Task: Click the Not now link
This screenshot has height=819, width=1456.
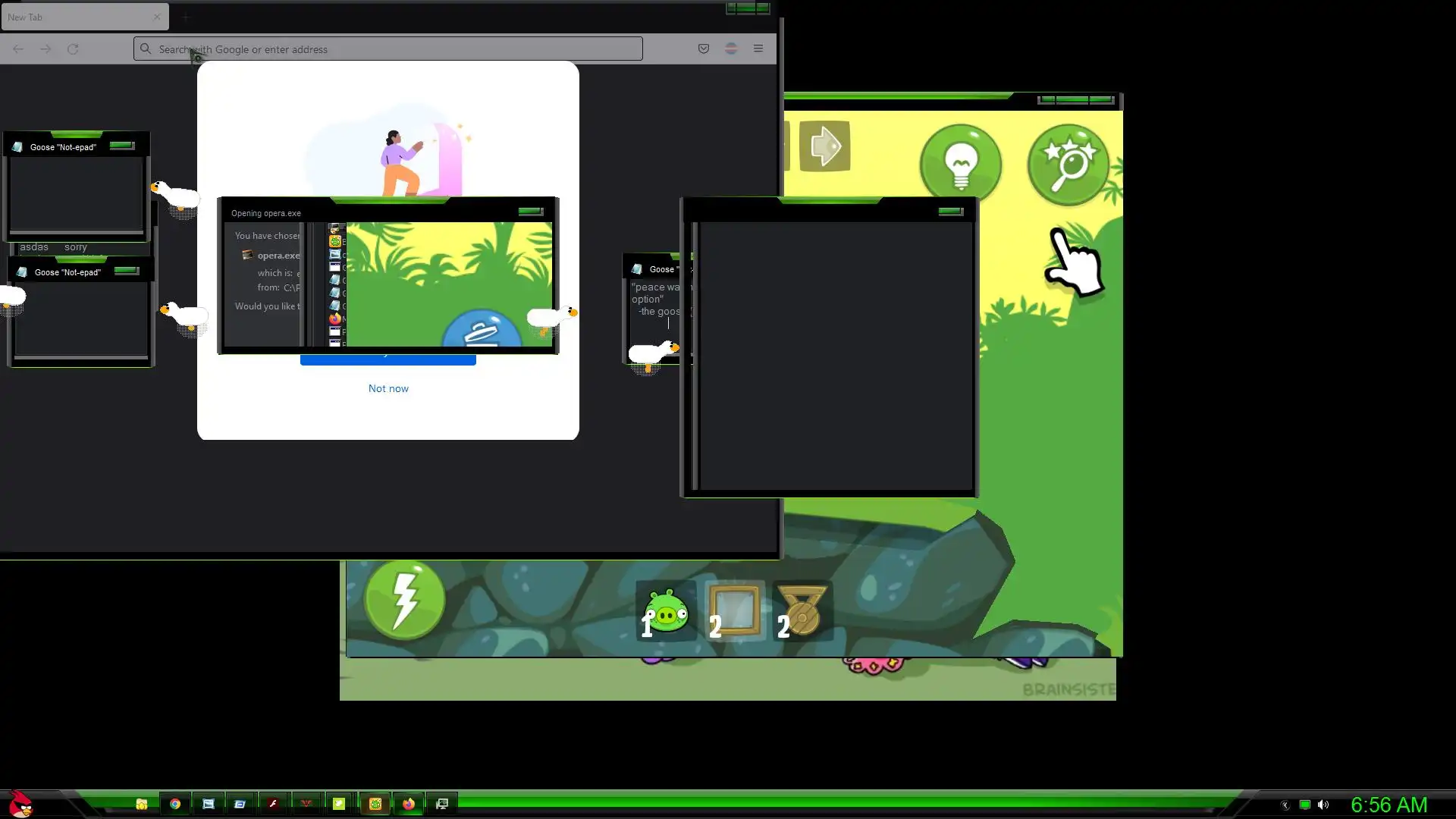Action: (388, 388)
